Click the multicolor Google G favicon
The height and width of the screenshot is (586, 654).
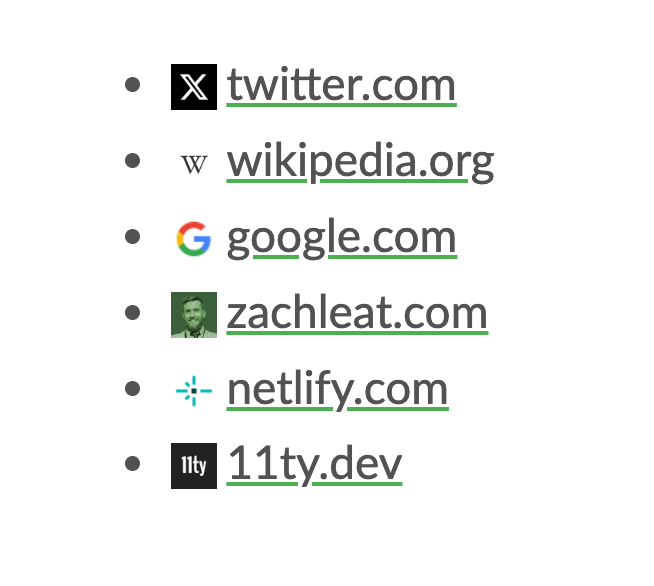pos(194,239)
